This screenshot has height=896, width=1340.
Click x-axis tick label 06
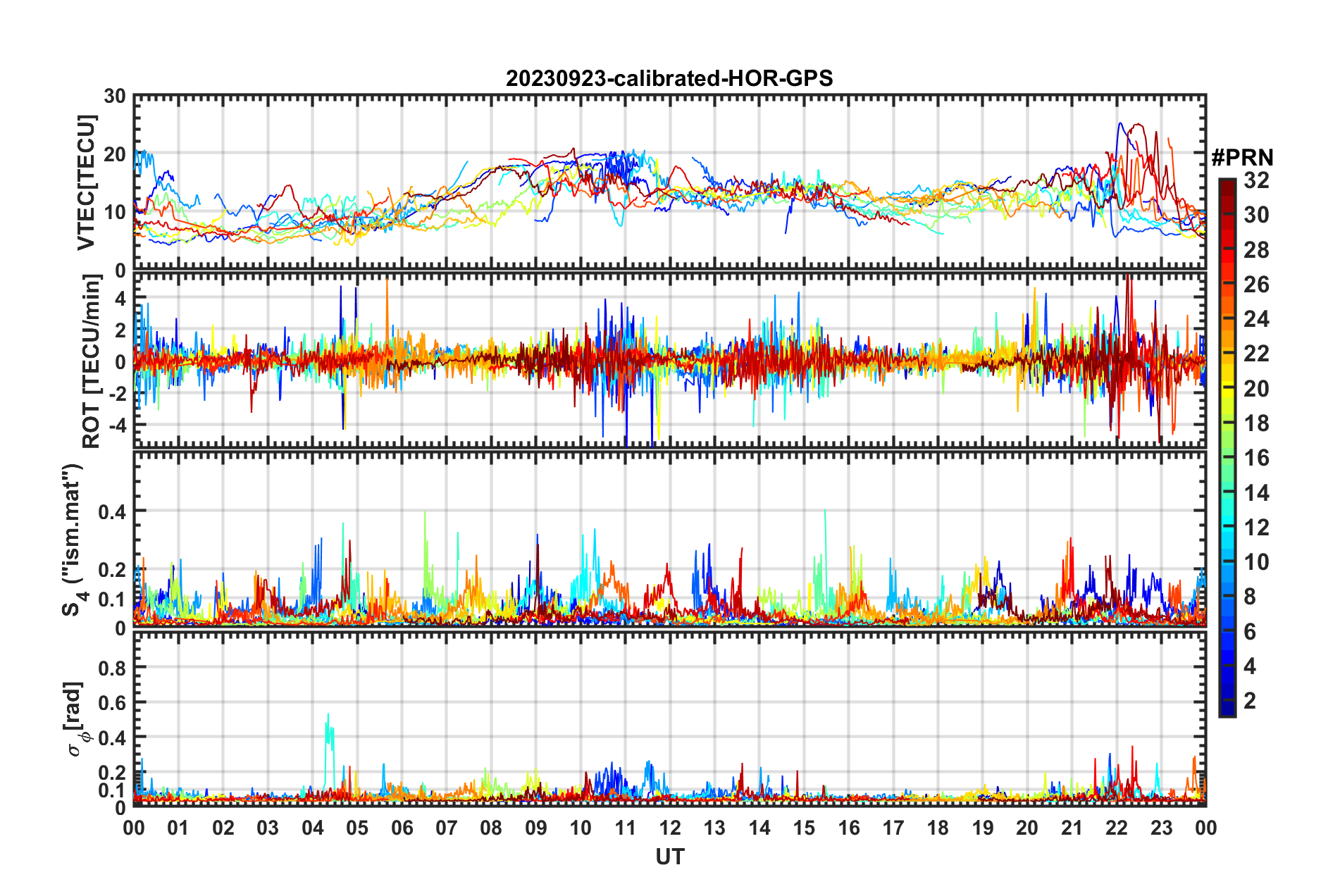(402, 828)
